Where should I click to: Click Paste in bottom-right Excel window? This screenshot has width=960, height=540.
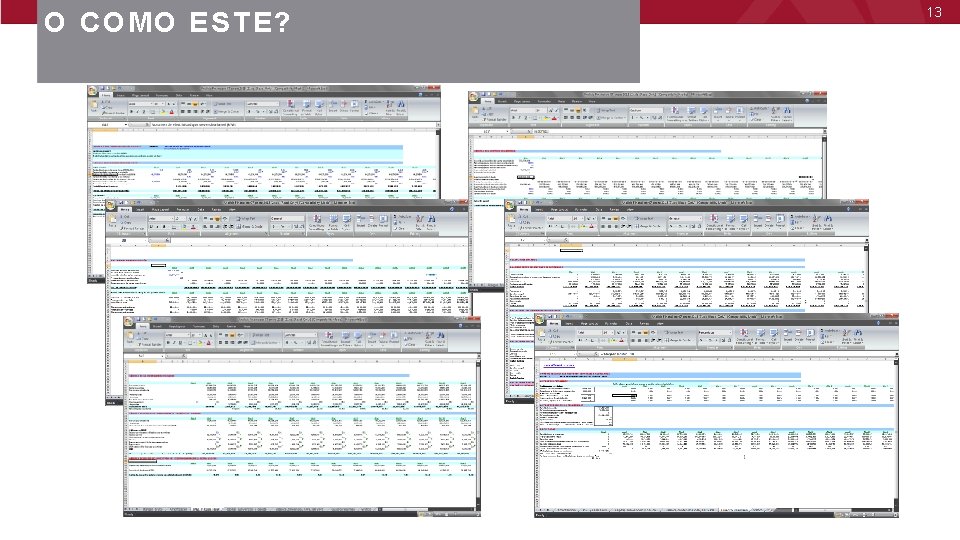pos(541,336)
